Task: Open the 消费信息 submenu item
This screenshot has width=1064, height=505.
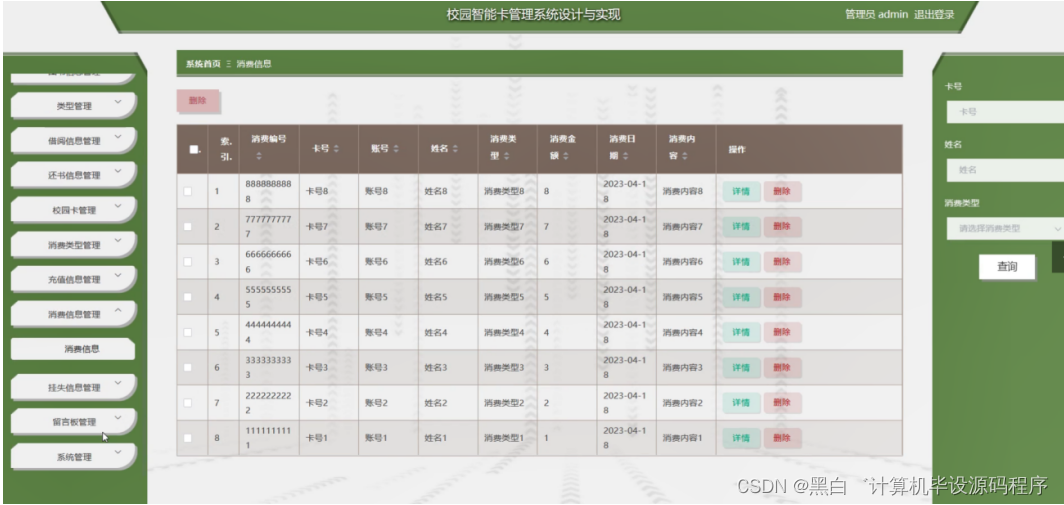Action: tap(73, 349)
